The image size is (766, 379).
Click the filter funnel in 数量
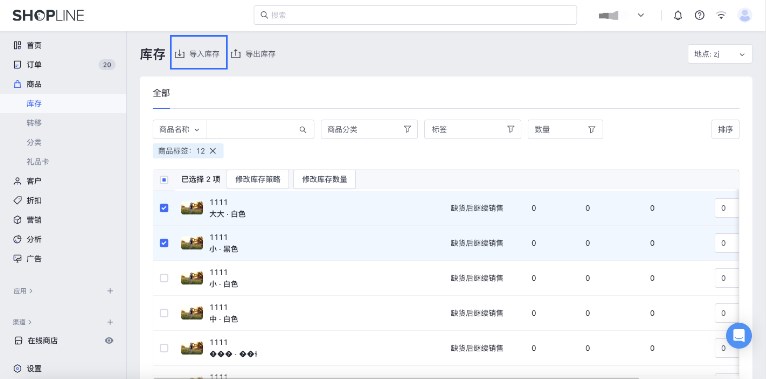592,129
